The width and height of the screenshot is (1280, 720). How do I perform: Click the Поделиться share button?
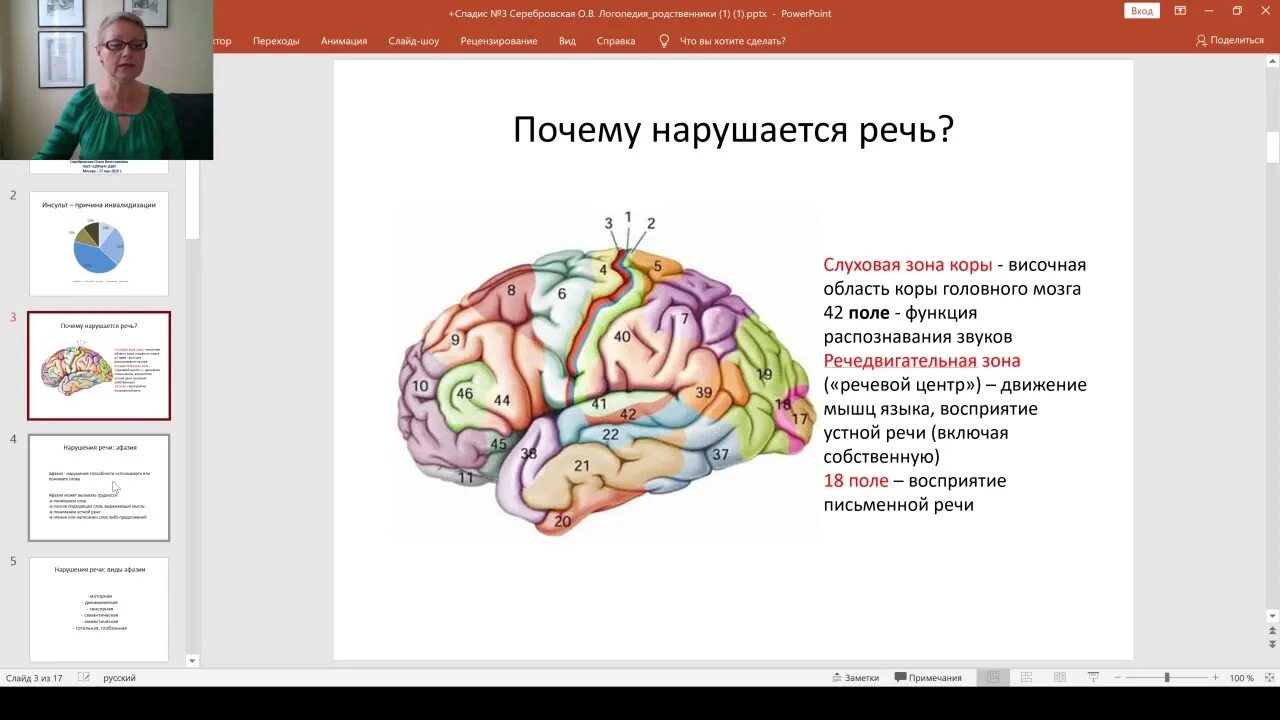tap(1229, 41)
